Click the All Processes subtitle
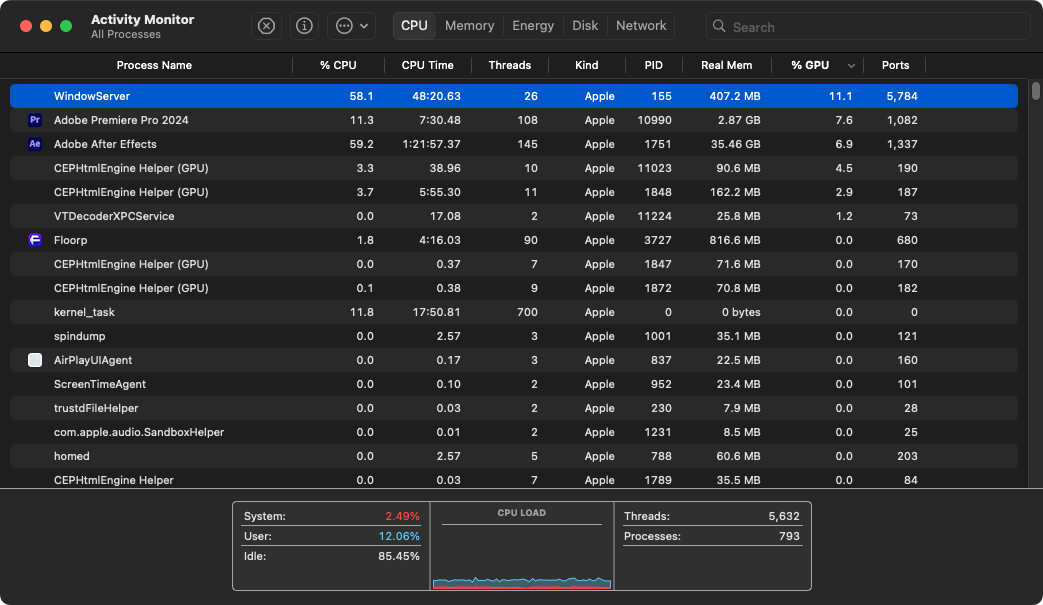 coord(126,35)
